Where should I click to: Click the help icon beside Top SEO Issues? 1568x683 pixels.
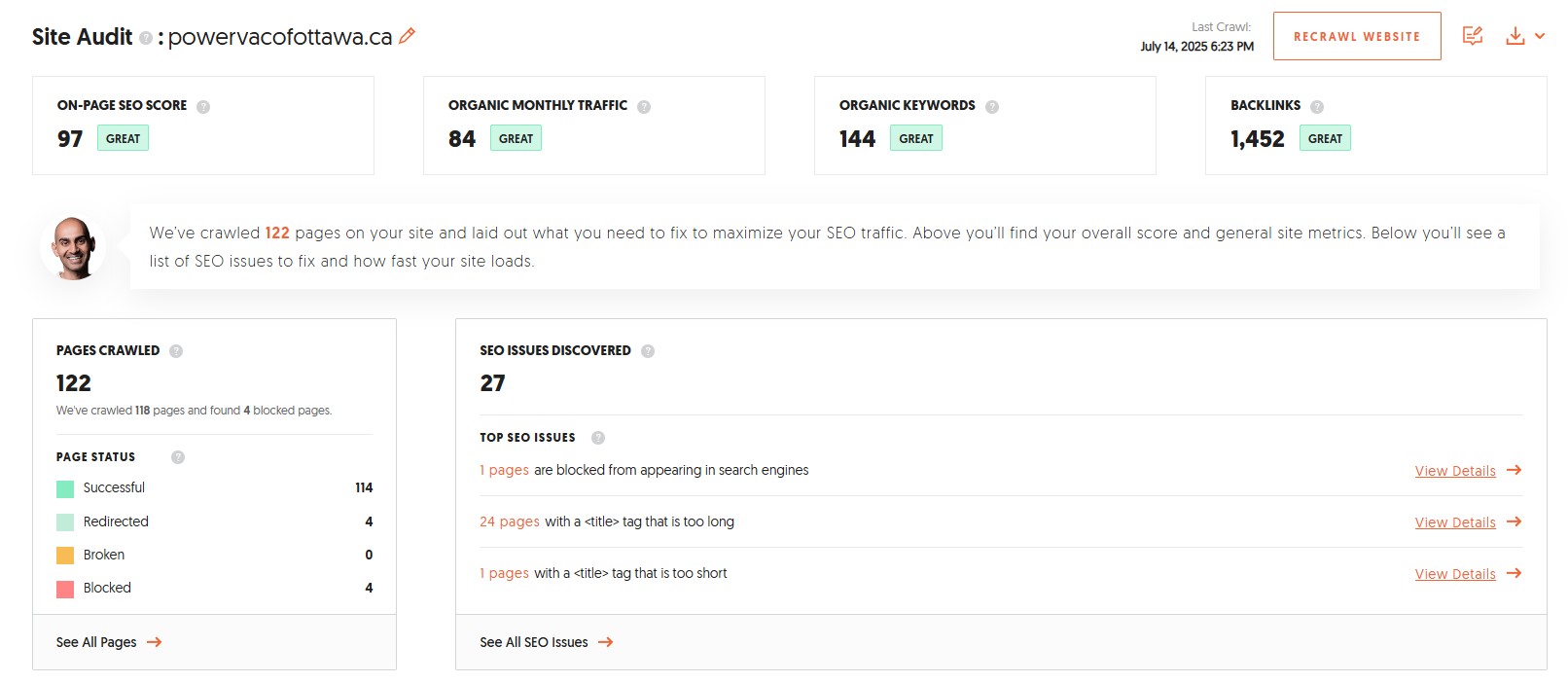pyautogui.click(x=598, y=438)
